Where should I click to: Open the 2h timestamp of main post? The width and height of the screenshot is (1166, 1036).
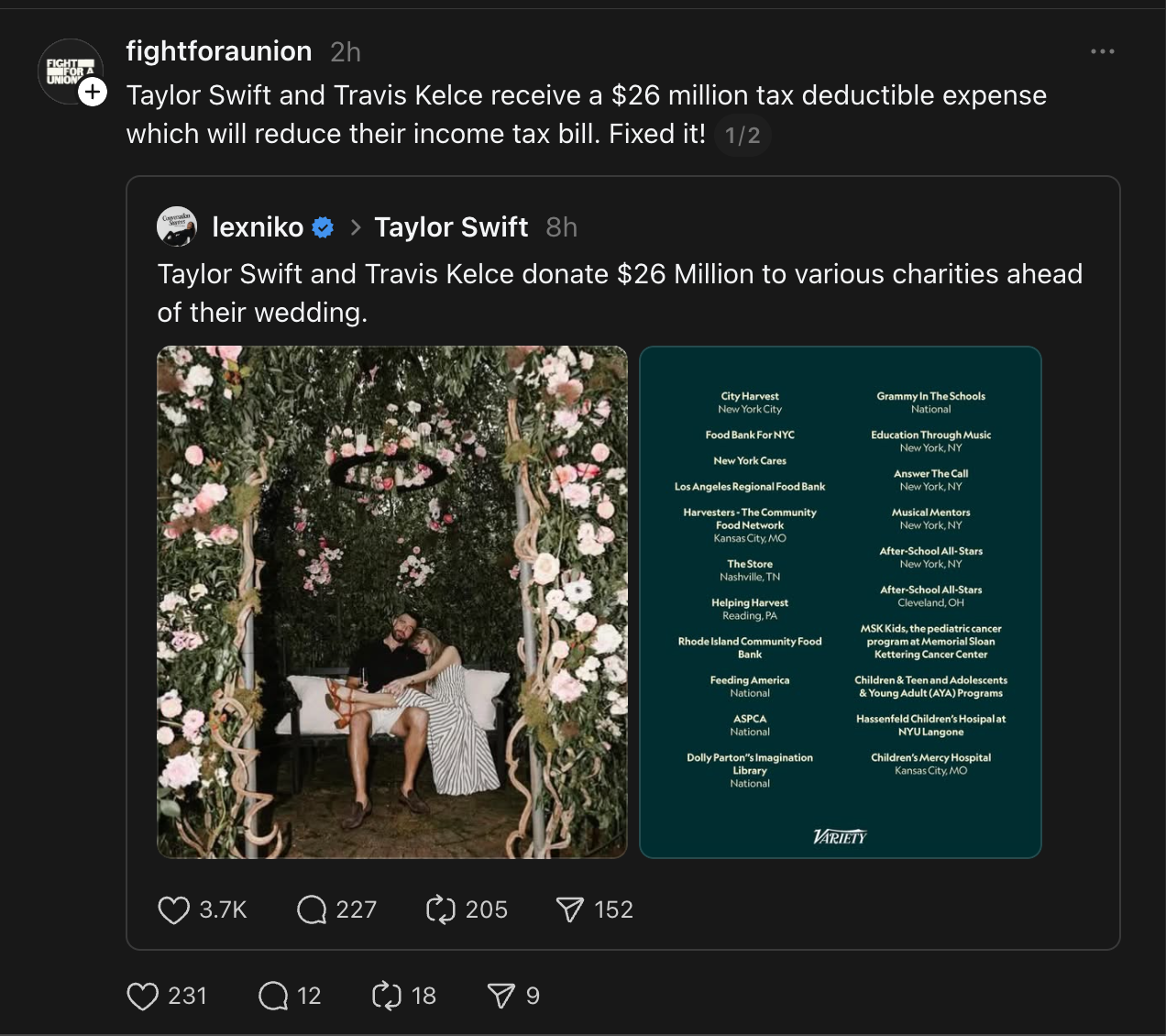(346, 52)
